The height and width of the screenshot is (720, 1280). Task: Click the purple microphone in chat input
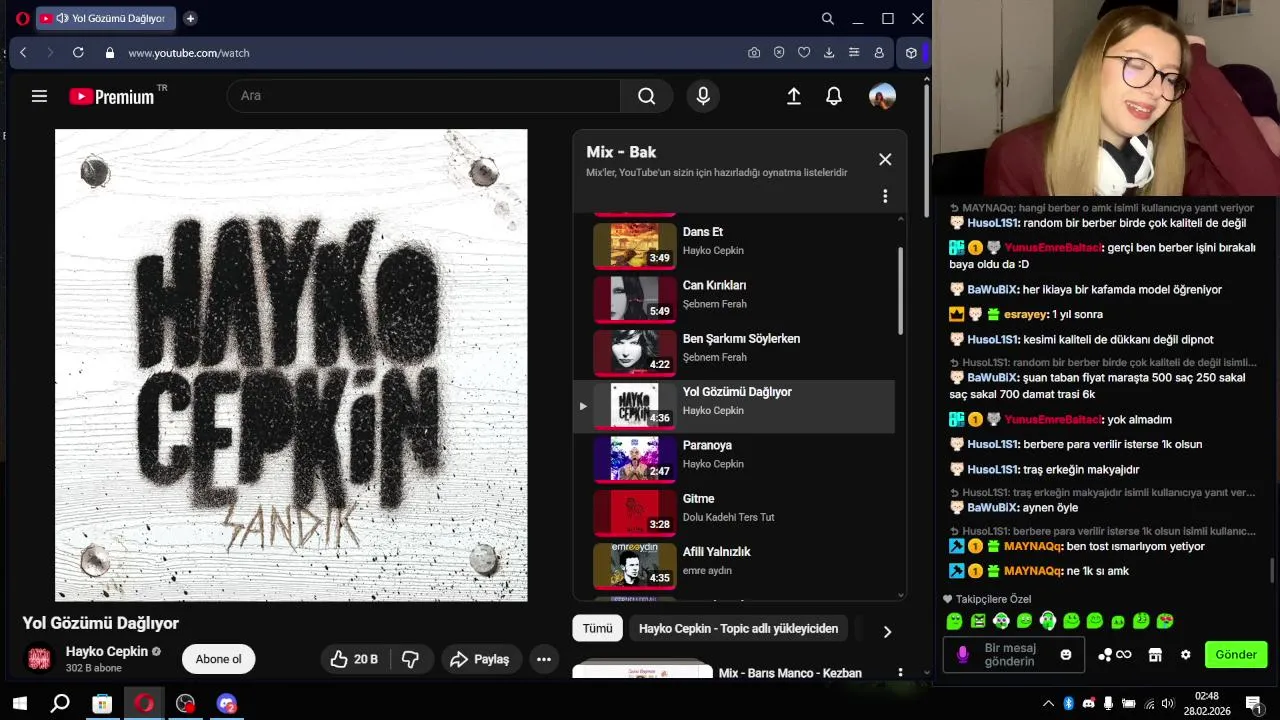(x=962, y=655)
